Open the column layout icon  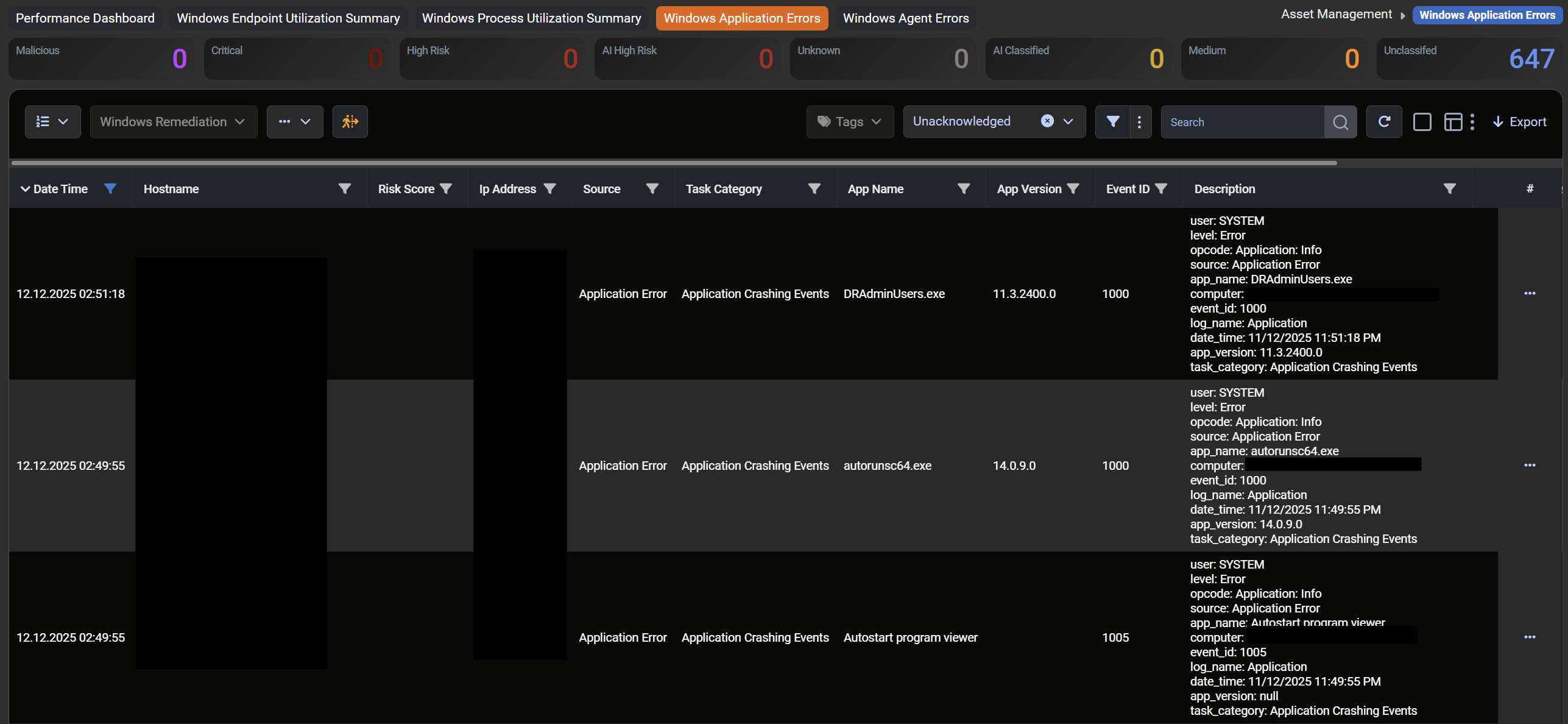tap(1453, 122)
